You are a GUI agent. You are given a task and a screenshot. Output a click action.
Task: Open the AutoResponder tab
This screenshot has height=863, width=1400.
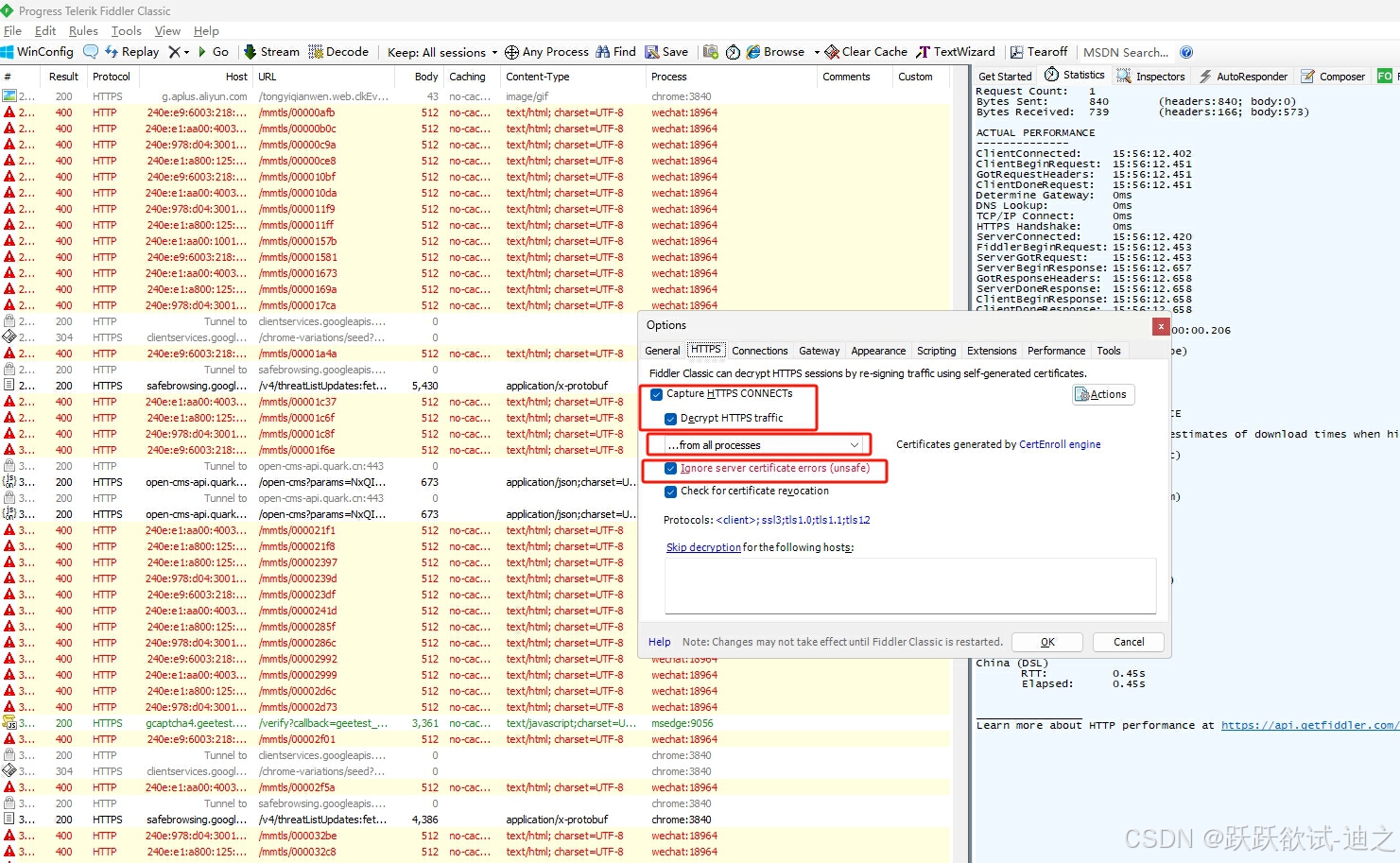point(1243,77)
